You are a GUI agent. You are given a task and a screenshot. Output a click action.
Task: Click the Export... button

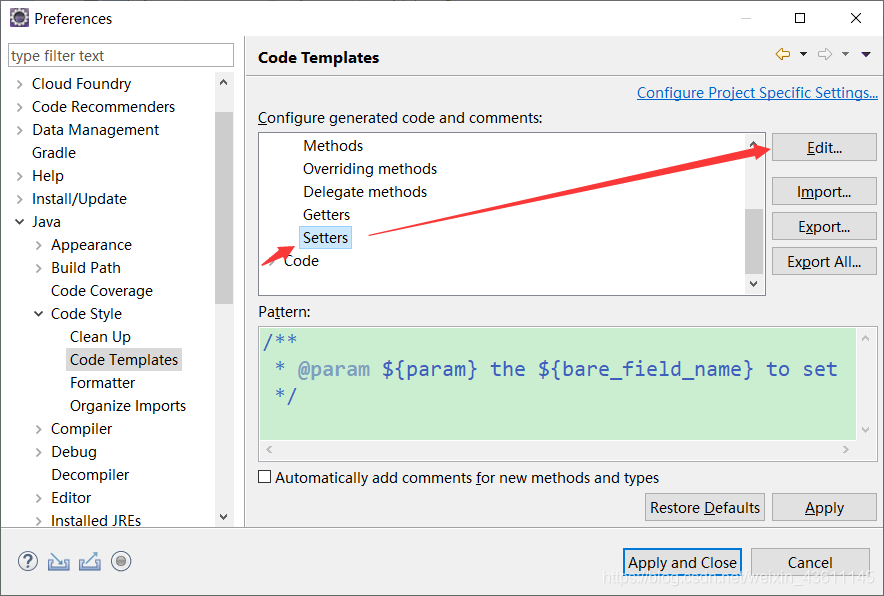click(824, 227)
